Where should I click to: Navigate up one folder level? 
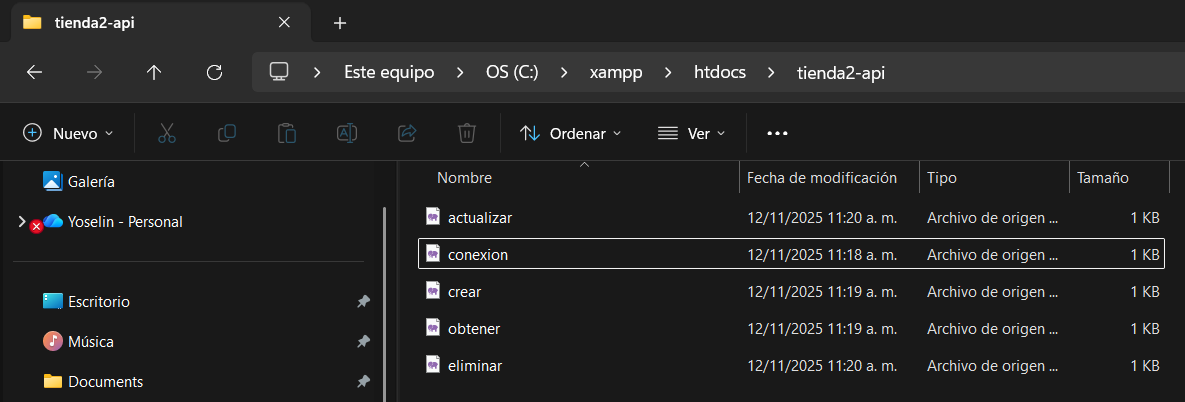pyautogui.click(x=154, y=73)
